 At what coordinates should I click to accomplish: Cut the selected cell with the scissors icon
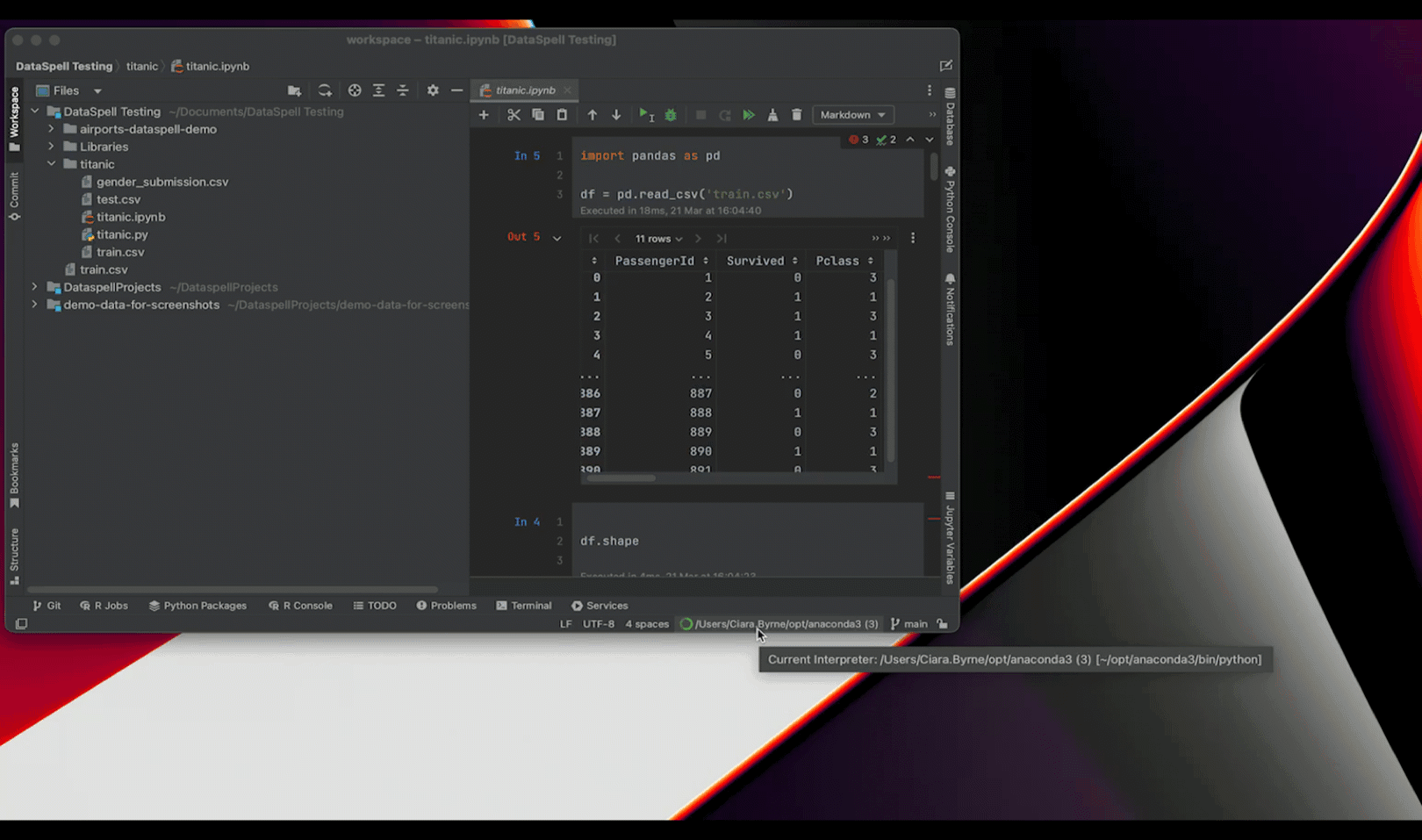pos(513,115)
